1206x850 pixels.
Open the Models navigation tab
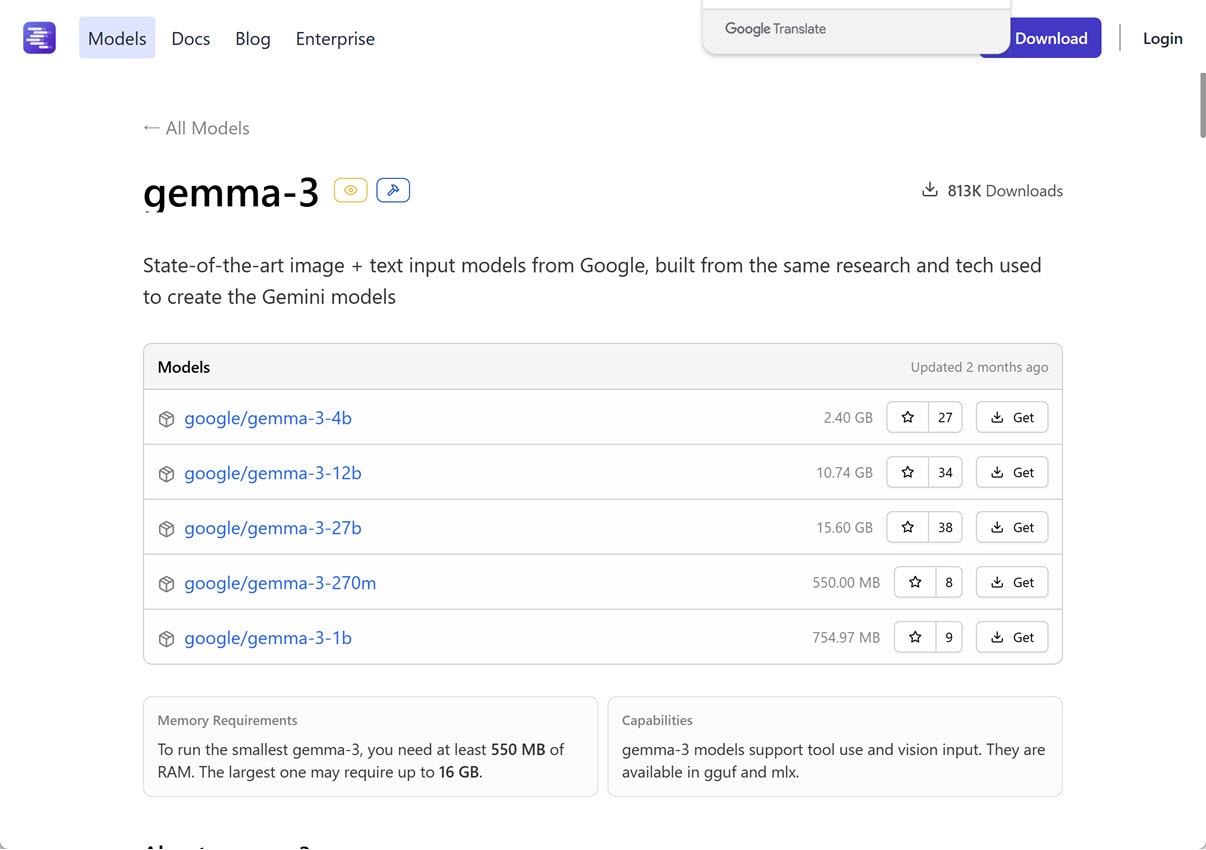pos(117,39)
